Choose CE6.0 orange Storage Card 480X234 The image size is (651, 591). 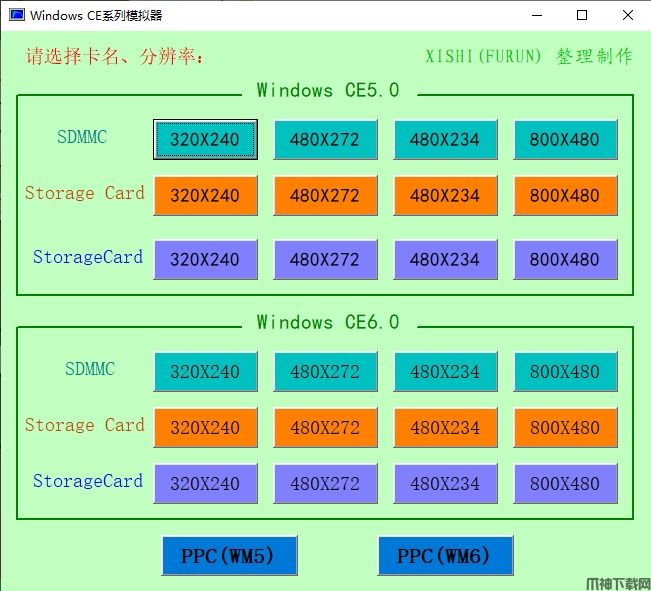pyautogui.click(x=445, y=427)
